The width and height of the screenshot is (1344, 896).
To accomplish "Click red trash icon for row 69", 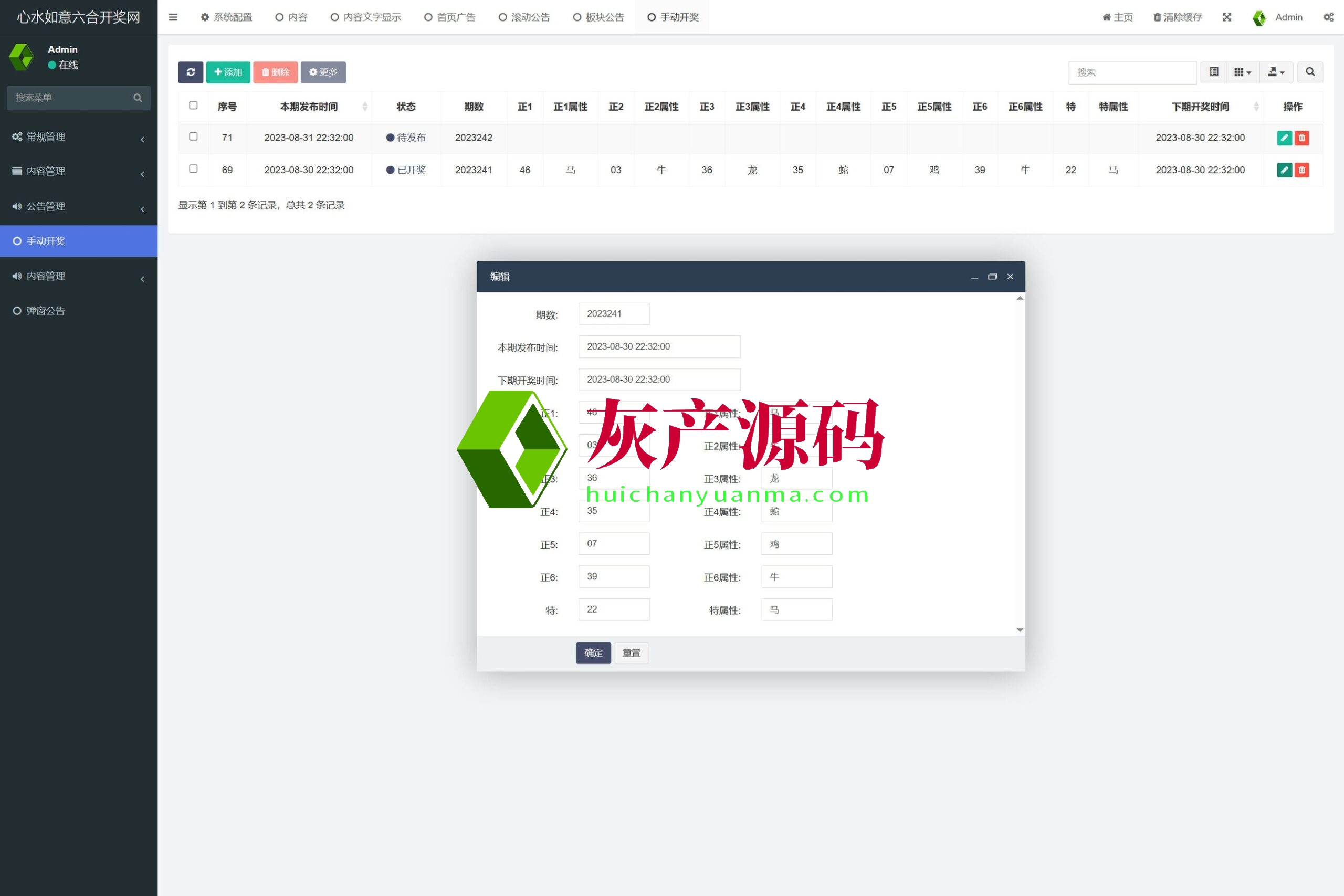I will 1301,170.
